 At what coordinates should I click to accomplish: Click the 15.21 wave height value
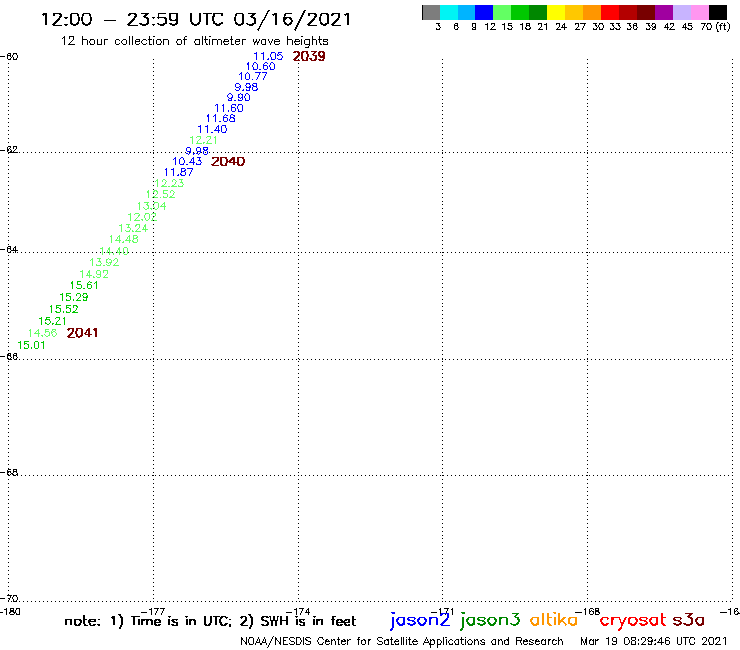(52, 321)
